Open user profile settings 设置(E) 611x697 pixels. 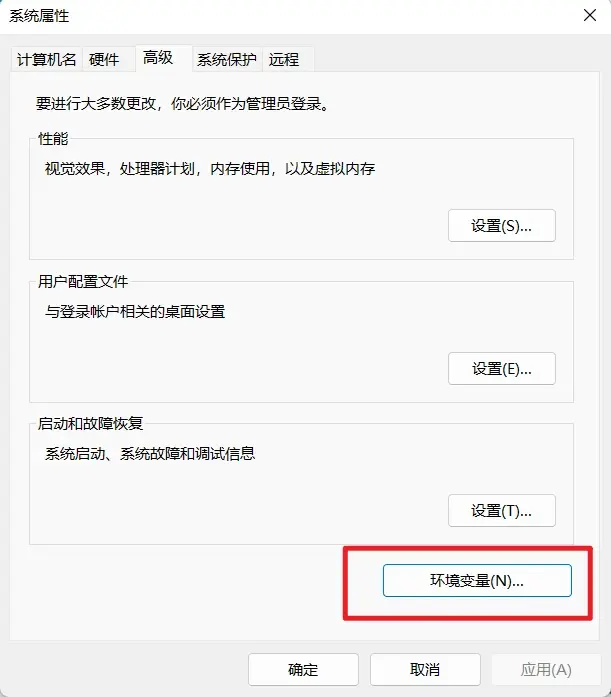point(502,369)
